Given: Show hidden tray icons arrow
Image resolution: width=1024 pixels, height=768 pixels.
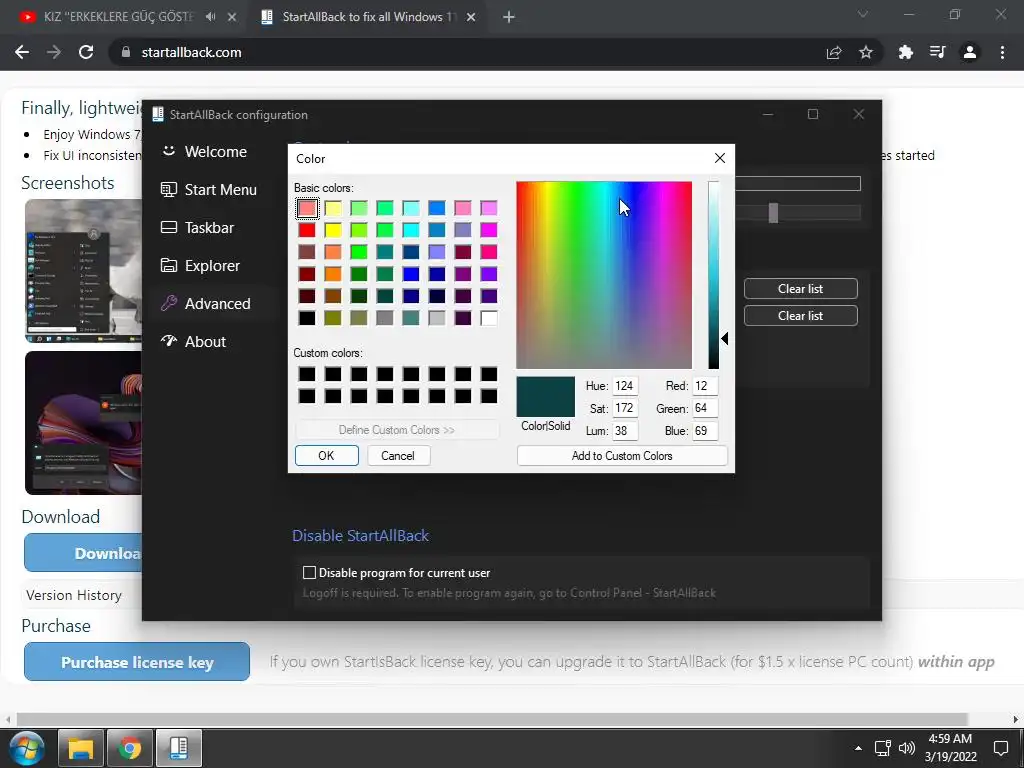Looking at the screenshot, I should (858, 748).
